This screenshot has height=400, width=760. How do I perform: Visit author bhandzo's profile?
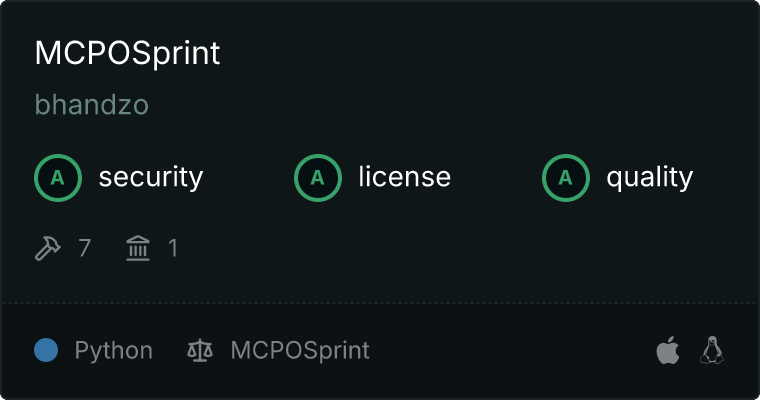92,105
